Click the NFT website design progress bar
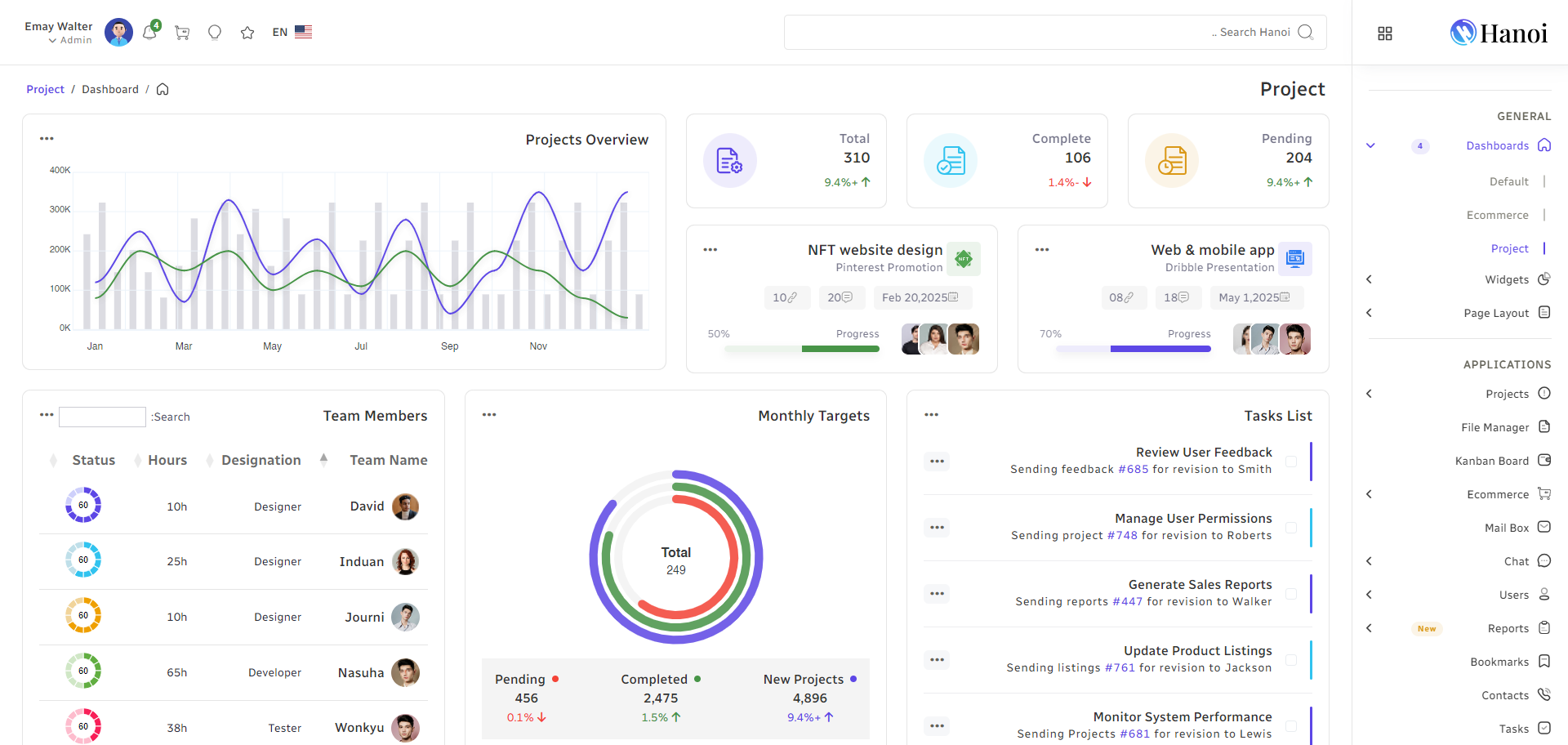 tap(801, 349)
